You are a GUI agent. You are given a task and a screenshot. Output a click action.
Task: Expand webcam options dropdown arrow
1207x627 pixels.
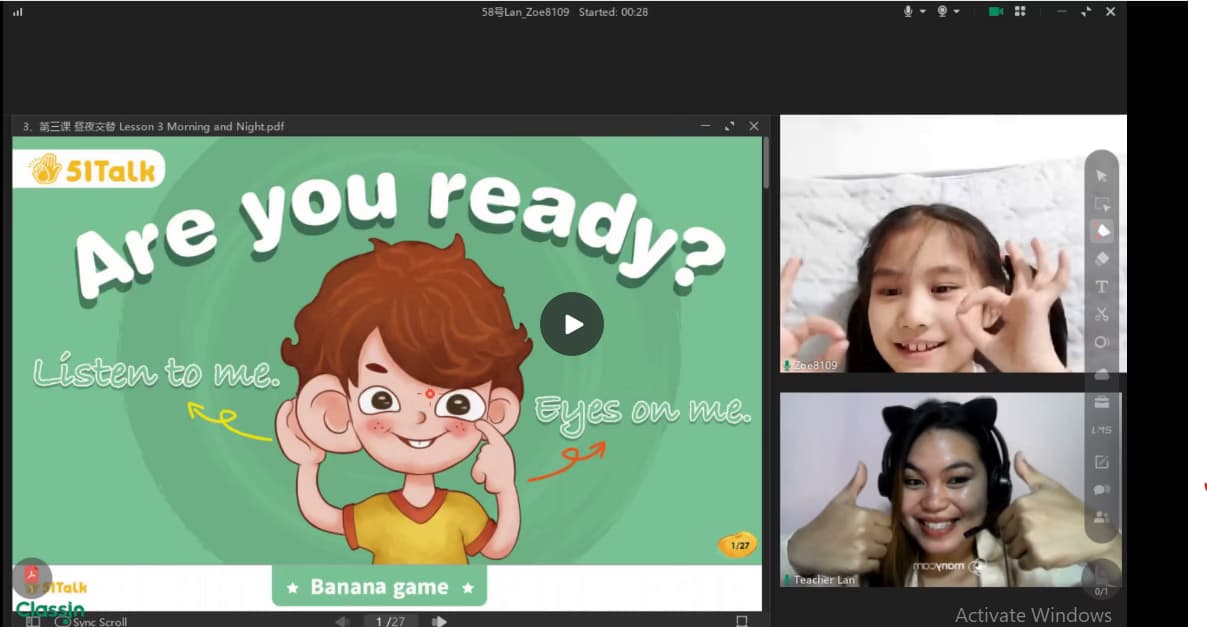point(957,11)
